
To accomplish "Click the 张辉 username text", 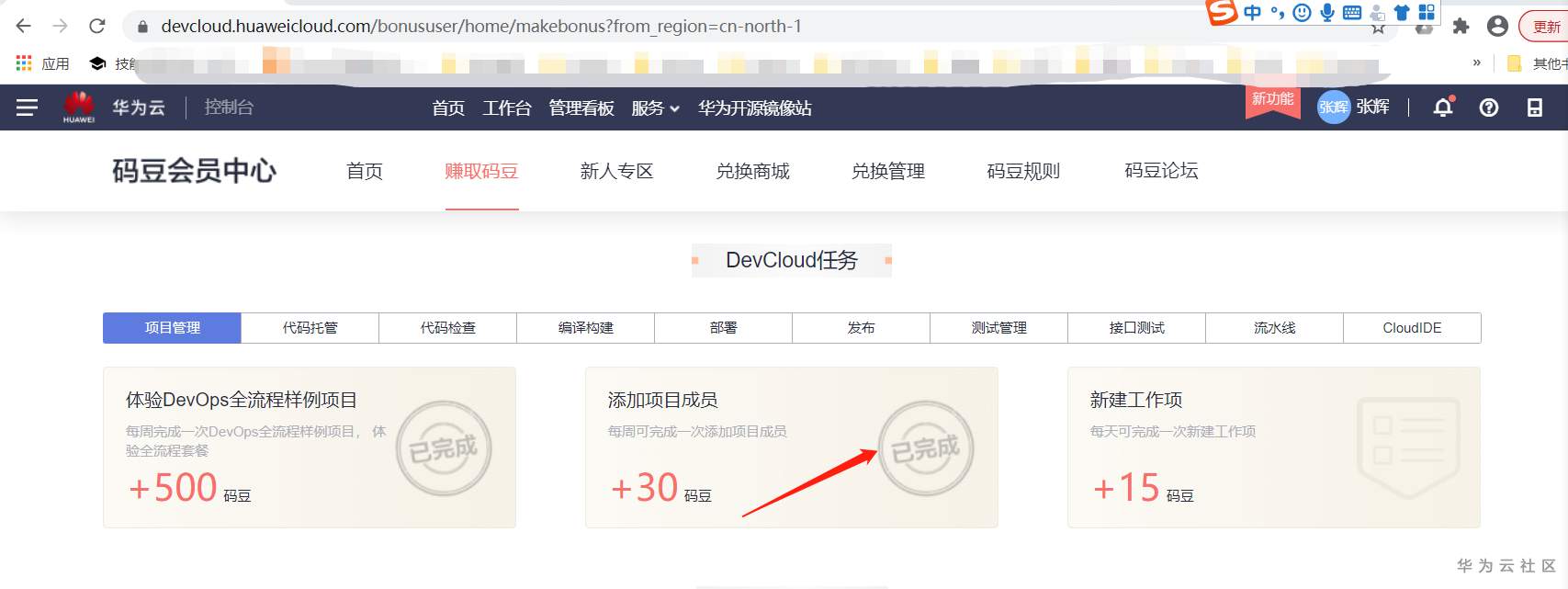I will coord(1372,108).
